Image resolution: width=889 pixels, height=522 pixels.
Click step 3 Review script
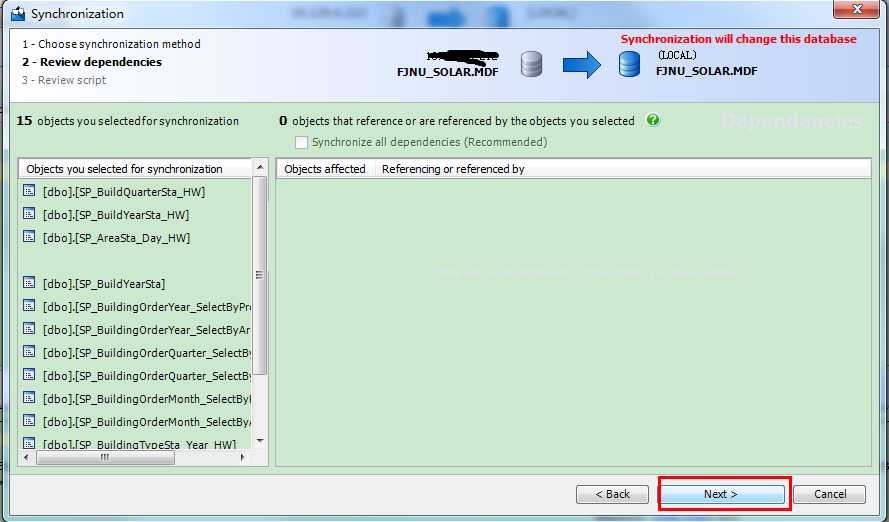[64, 80]
